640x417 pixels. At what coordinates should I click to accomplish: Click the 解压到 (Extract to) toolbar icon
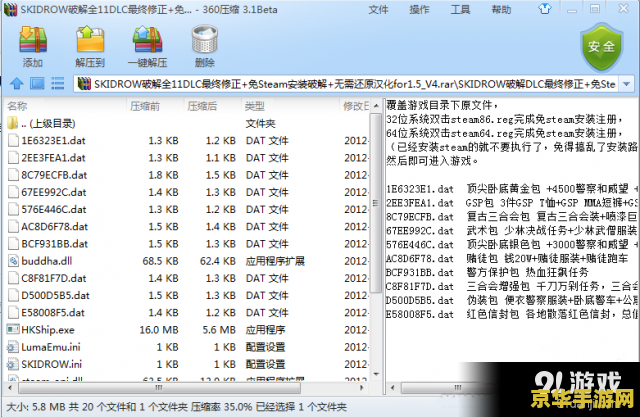coord(90,40)
